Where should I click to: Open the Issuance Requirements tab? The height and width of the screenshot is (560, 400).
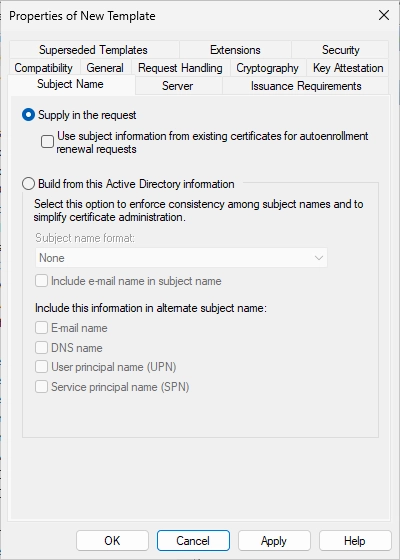306,86
